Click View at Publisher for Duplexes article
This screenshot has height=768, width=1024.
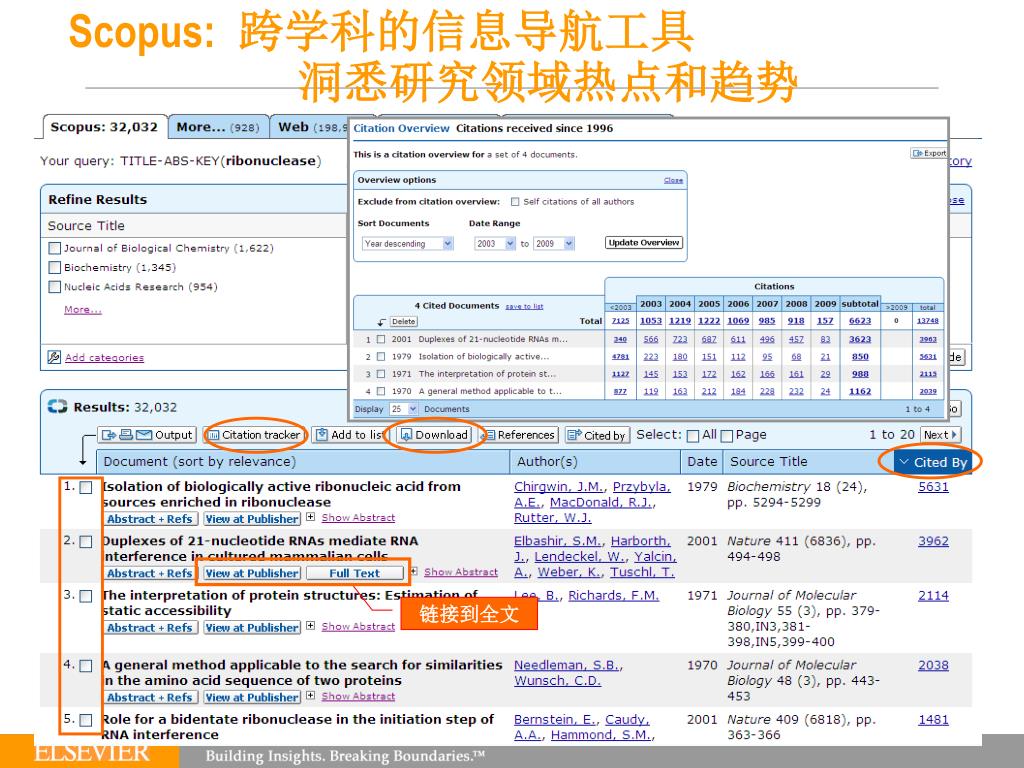(251, 573)
